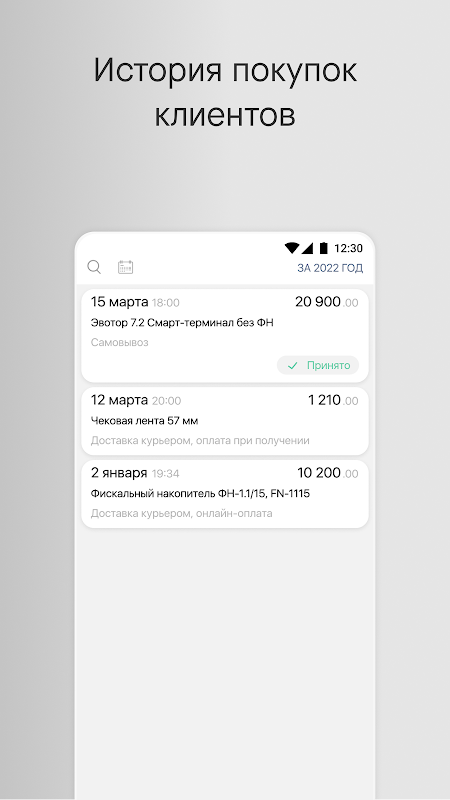The width and height of the screenshot is (450, 800).
Task: Tap the 12:30 clock in status bar
Action: click(348, 248)
